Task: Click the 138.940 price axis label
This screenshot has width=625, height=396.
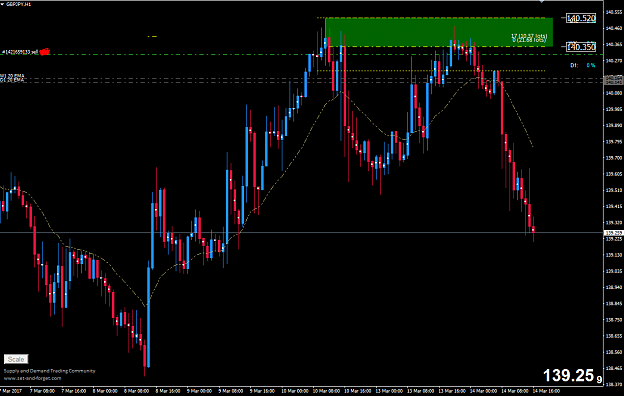Action: tap(614, 287)
